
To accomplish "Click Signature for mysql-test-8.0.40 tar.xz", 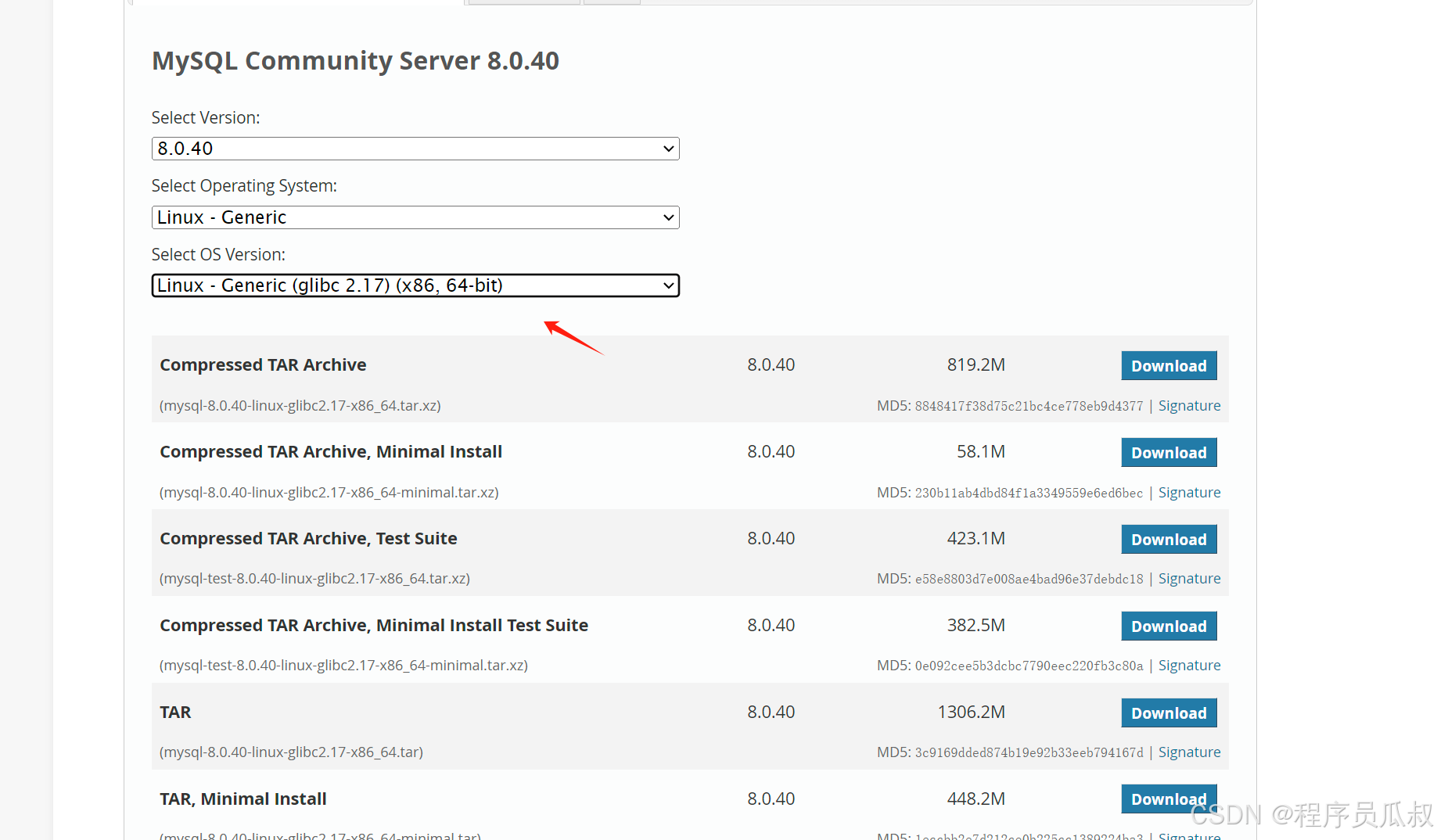I will click(x=1188, y=579).
